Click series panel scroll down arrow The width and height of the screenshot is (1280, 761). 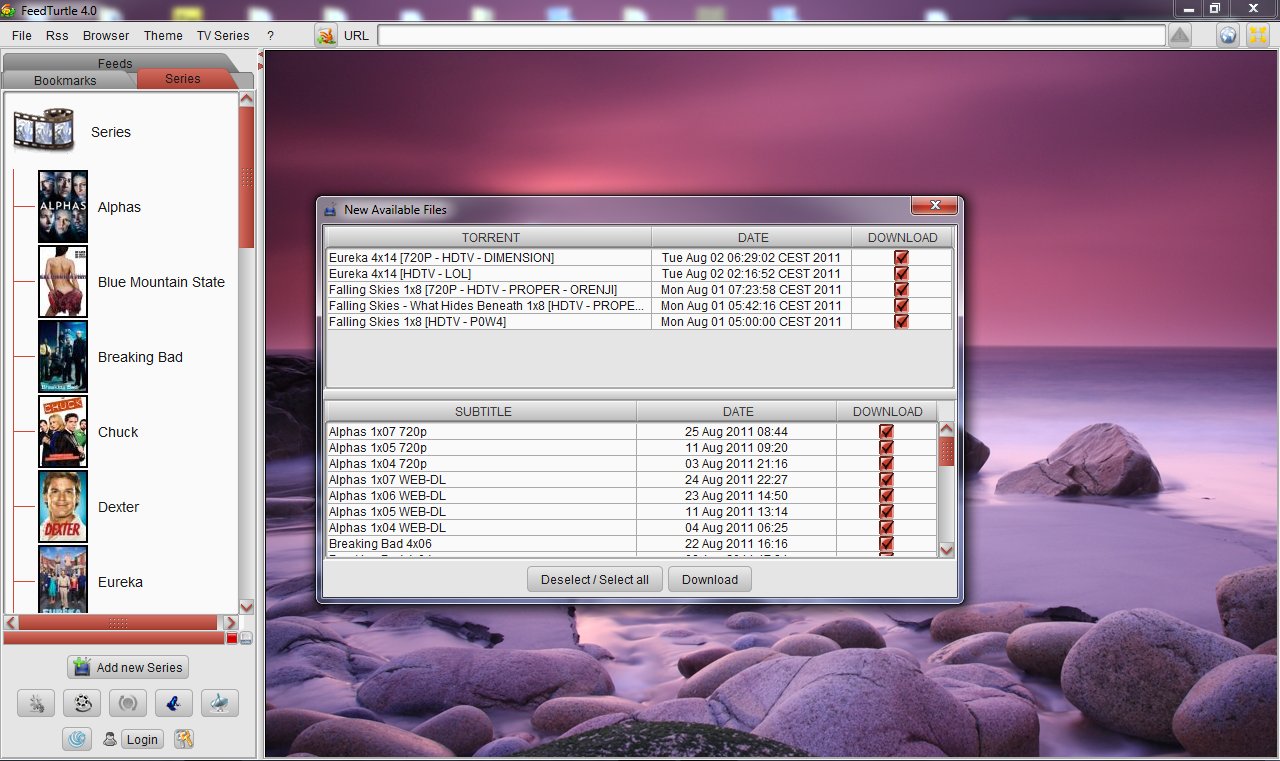[247, 606]
